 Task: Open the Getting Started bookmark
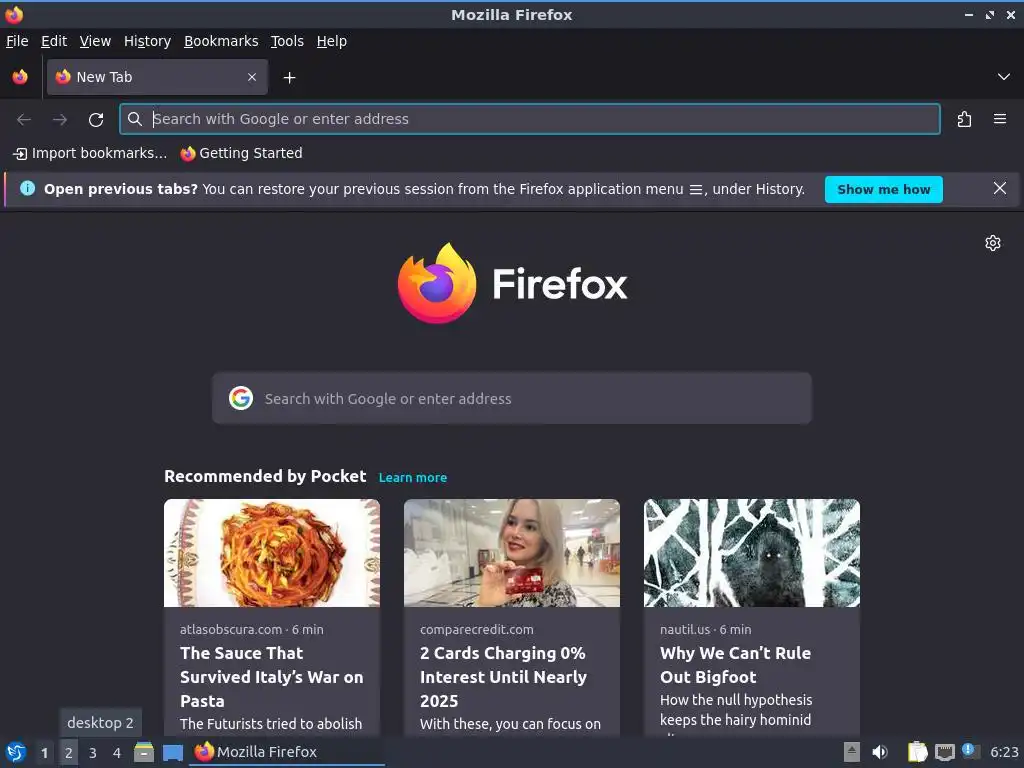click(x=242, y=153)
